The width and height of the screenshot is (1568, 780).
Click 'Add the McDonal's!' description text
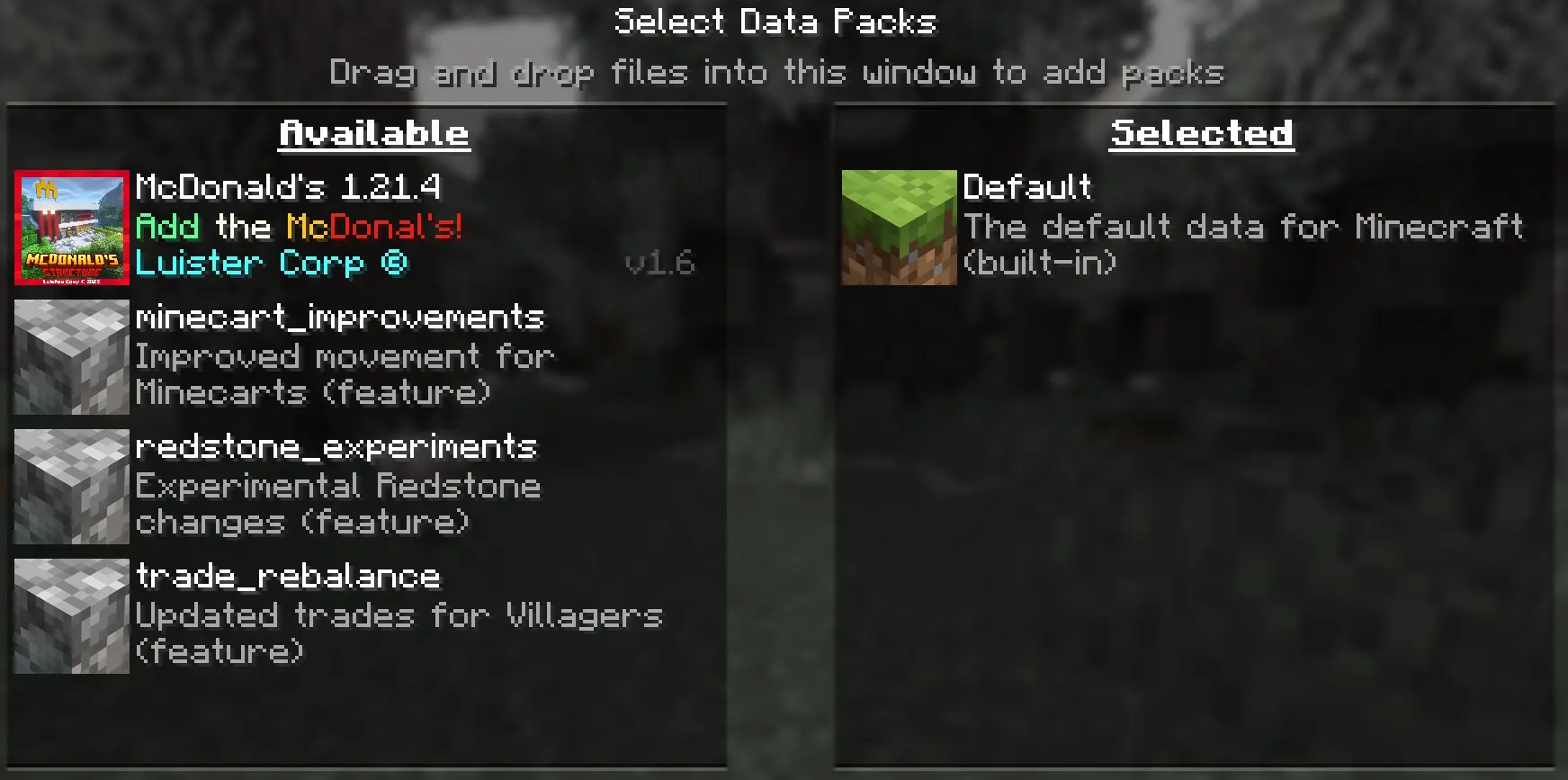pos(300,226)
